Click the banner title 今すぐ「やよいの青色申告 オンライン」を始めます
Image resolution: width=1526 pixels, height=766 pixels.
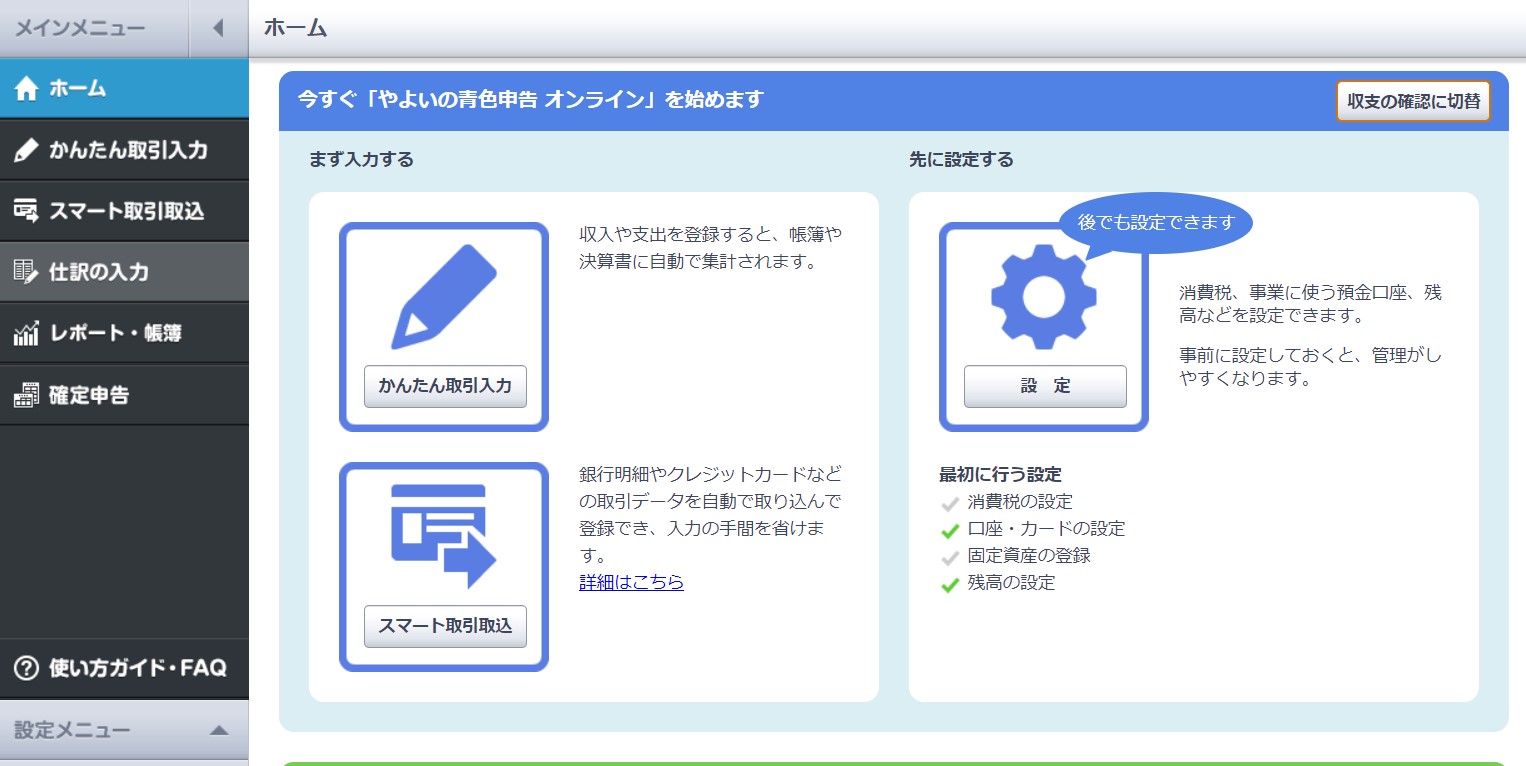pyautogui.click(x=531, y=99)
